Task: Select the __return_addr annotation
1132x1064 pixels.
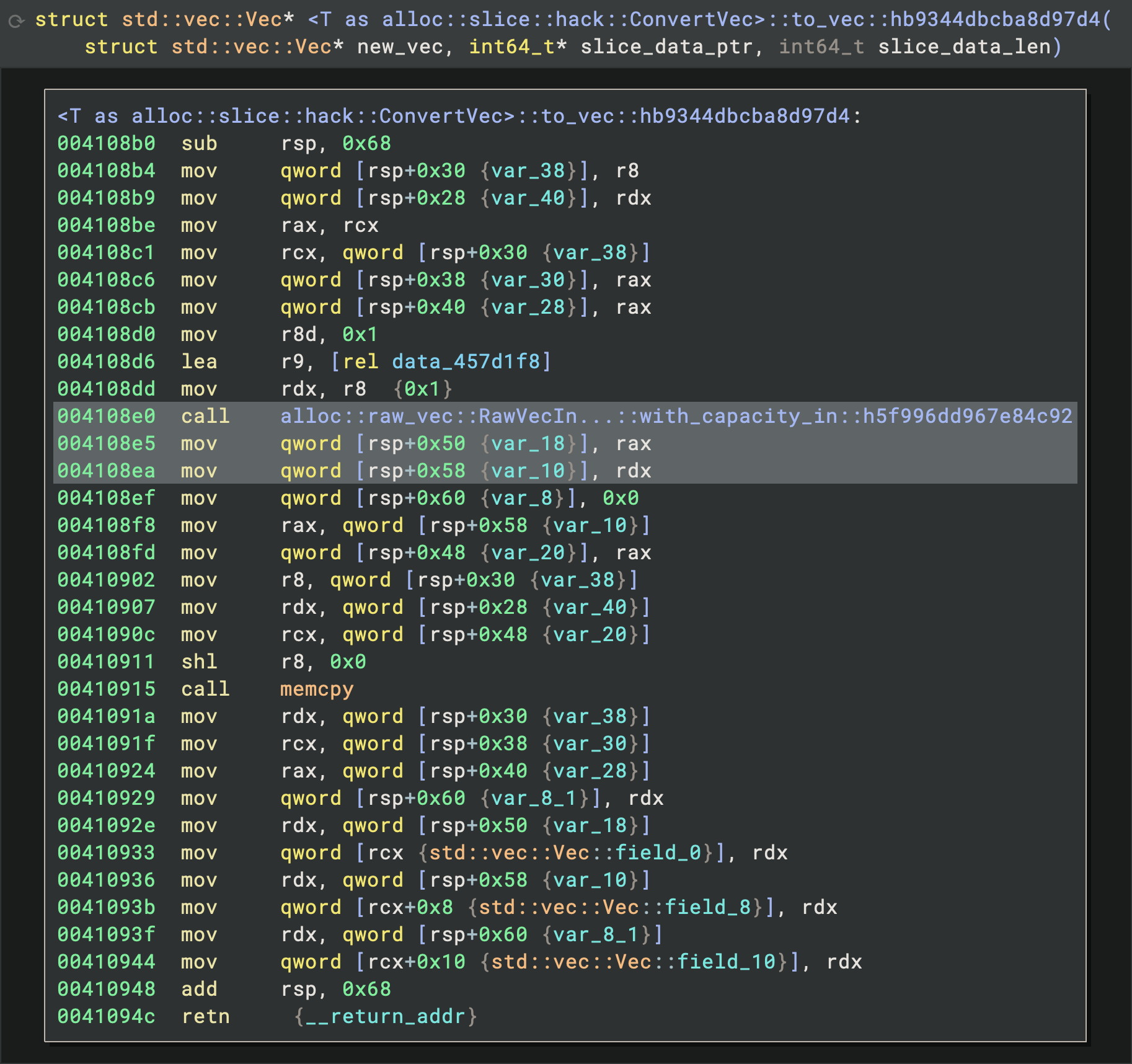Action: (x=386, y=1016)
